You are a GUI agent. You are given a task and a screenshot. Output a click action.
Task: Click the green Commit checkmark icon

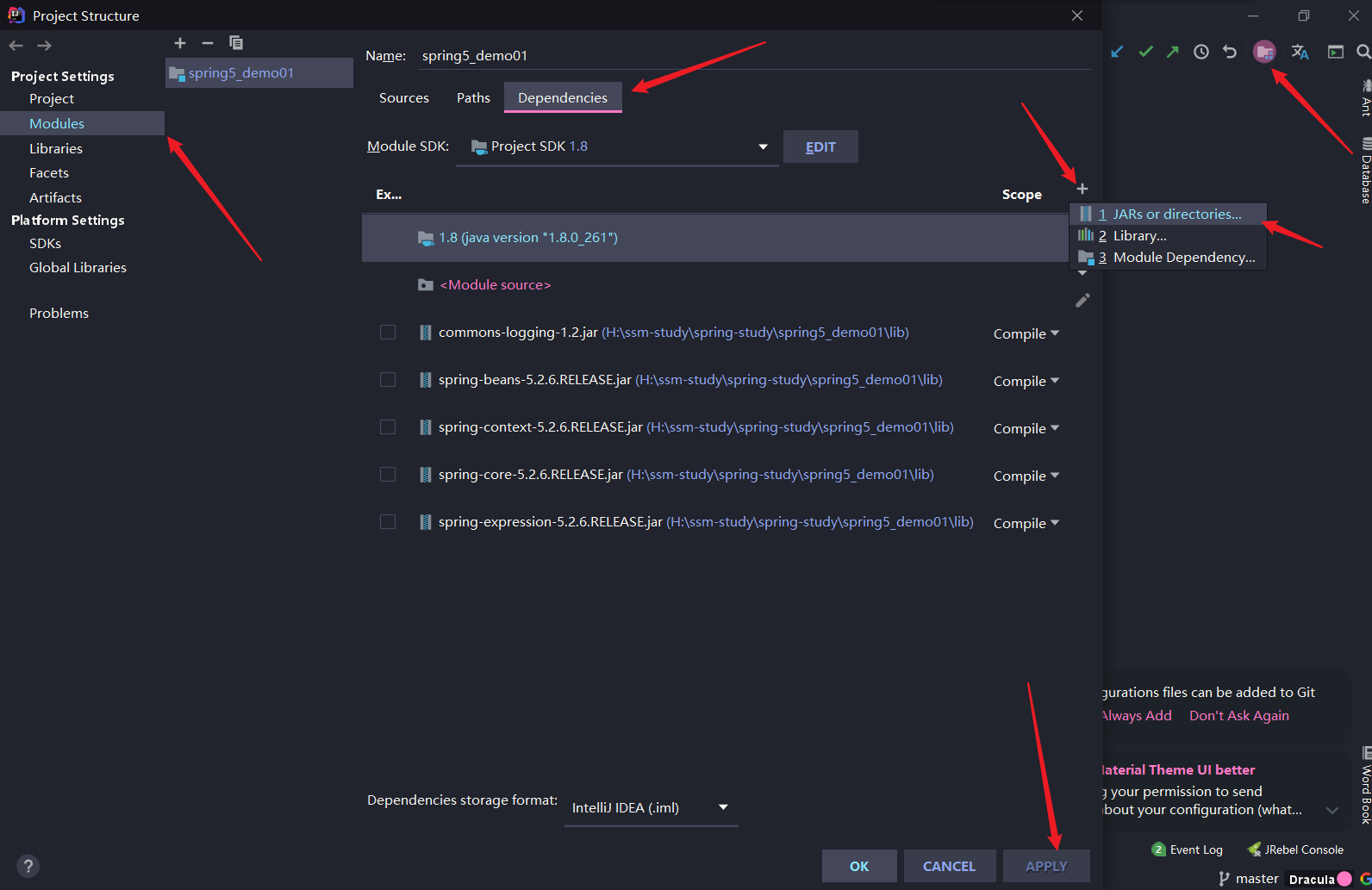(1145, 52)
